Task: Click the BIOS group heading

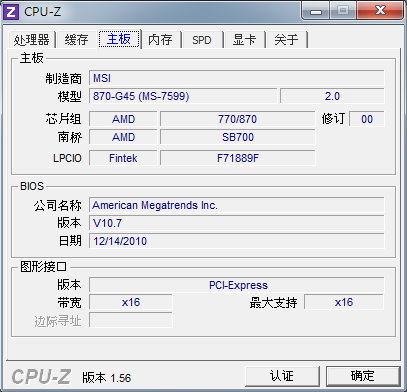Action: tap(32, 186)
